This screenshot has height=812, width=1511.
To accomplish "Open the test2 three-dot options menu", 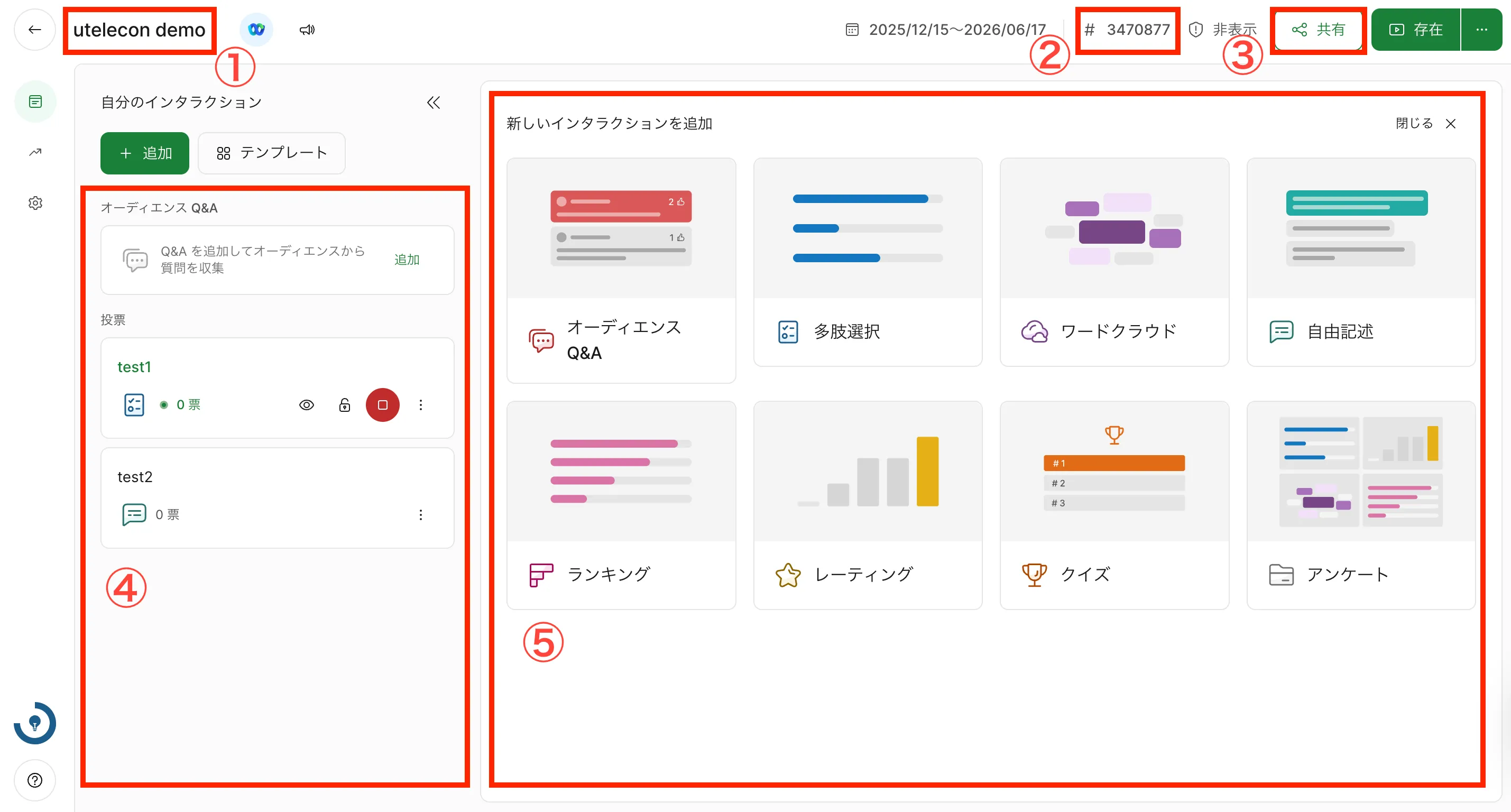I will point(420,514).
